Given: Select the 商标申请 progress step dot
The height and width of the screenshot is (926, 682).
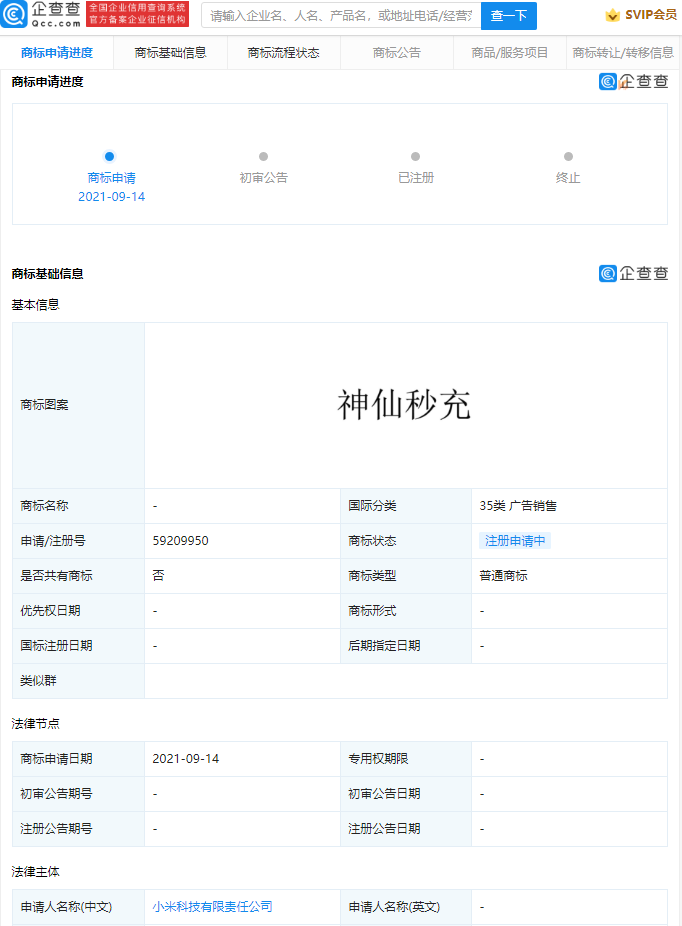Looking at the screenshot, I should (110, 156).
